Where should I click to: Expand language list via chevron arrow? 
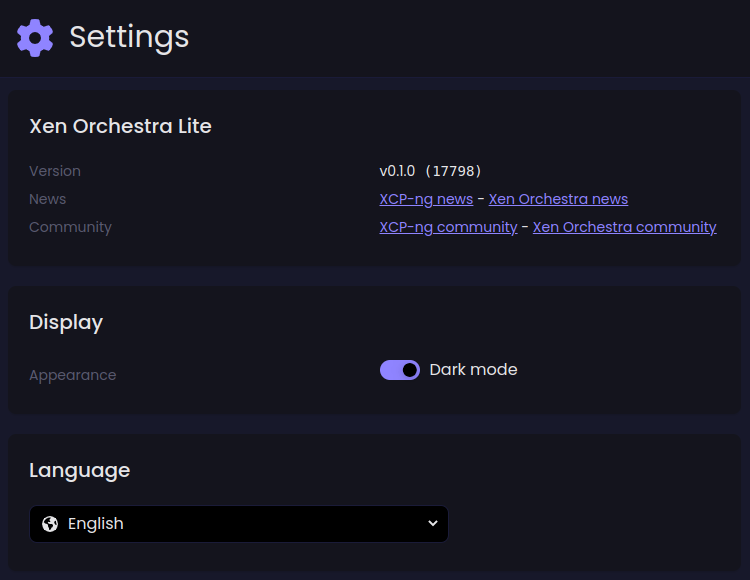(432, 524)
